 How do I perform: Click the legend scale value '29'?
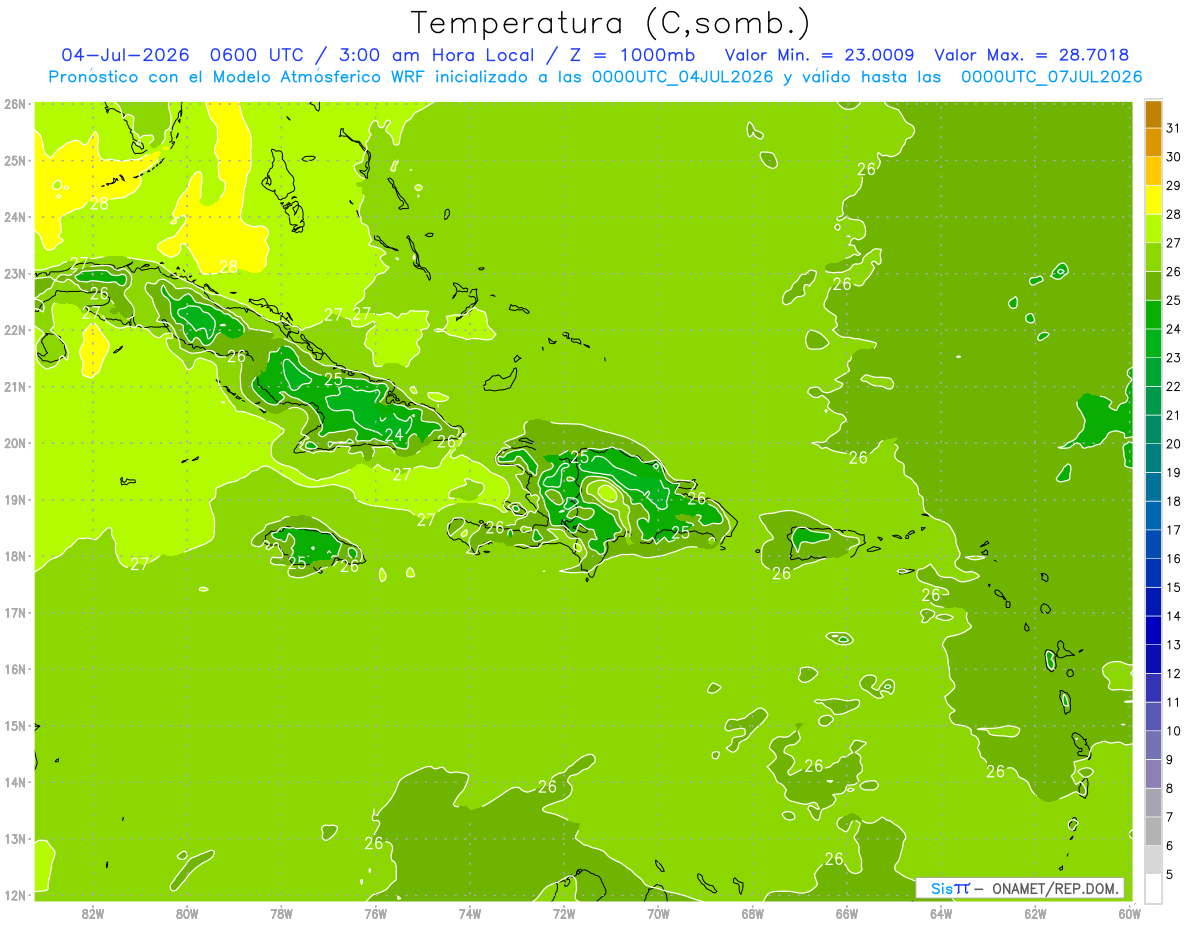(1173, 185)
